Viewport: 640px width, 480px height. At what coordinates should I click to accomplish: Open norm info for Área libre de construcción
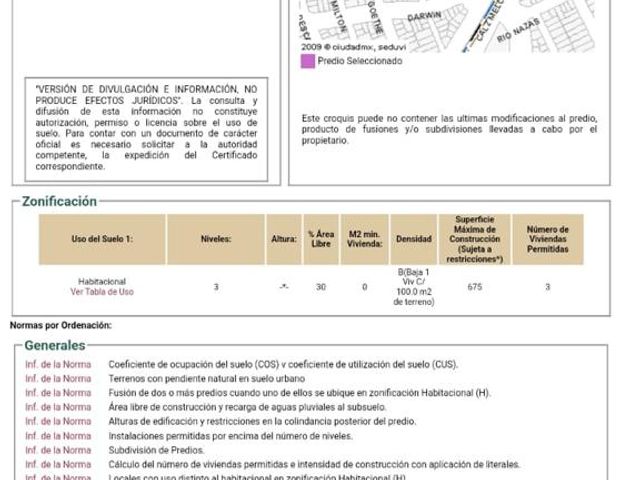coord(58,407)
